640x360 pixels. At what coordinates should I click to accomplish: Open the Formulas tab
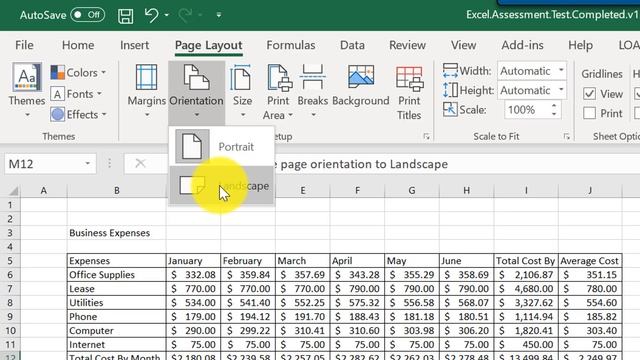[x=291, y=45]
